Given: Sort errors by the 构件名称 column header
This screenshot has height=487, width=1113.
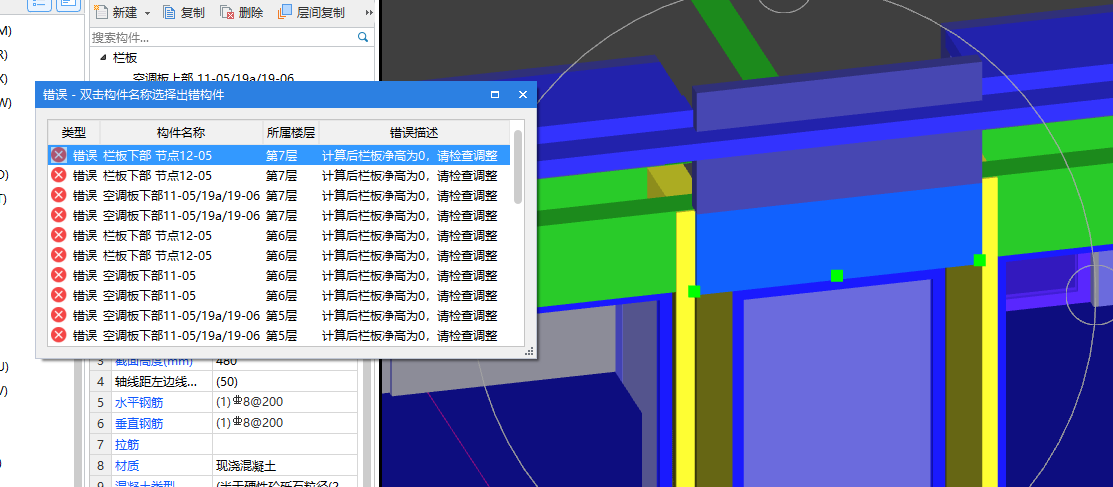Looking at the screenshot, I should tap(181, 133).
